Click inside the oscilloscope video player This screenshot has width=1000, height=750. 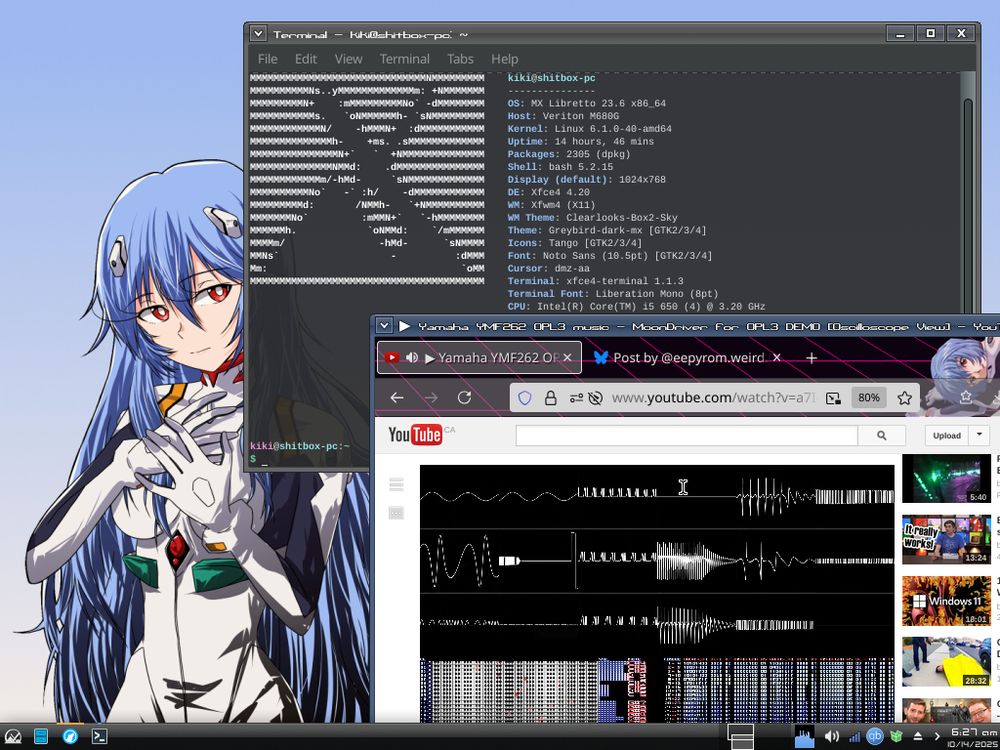pos(657,593)
